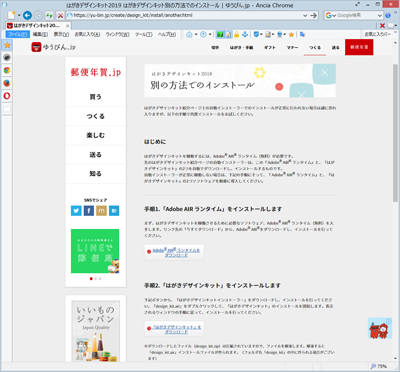Viewport: 400px width, 372px height.
Task: Open the マナー navigation link
Action: point(292,48)
